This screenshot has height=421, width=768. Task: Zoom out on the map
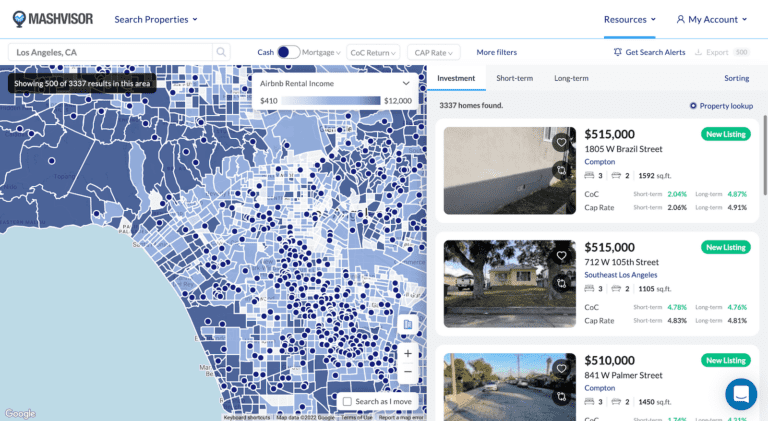point(407,372)
